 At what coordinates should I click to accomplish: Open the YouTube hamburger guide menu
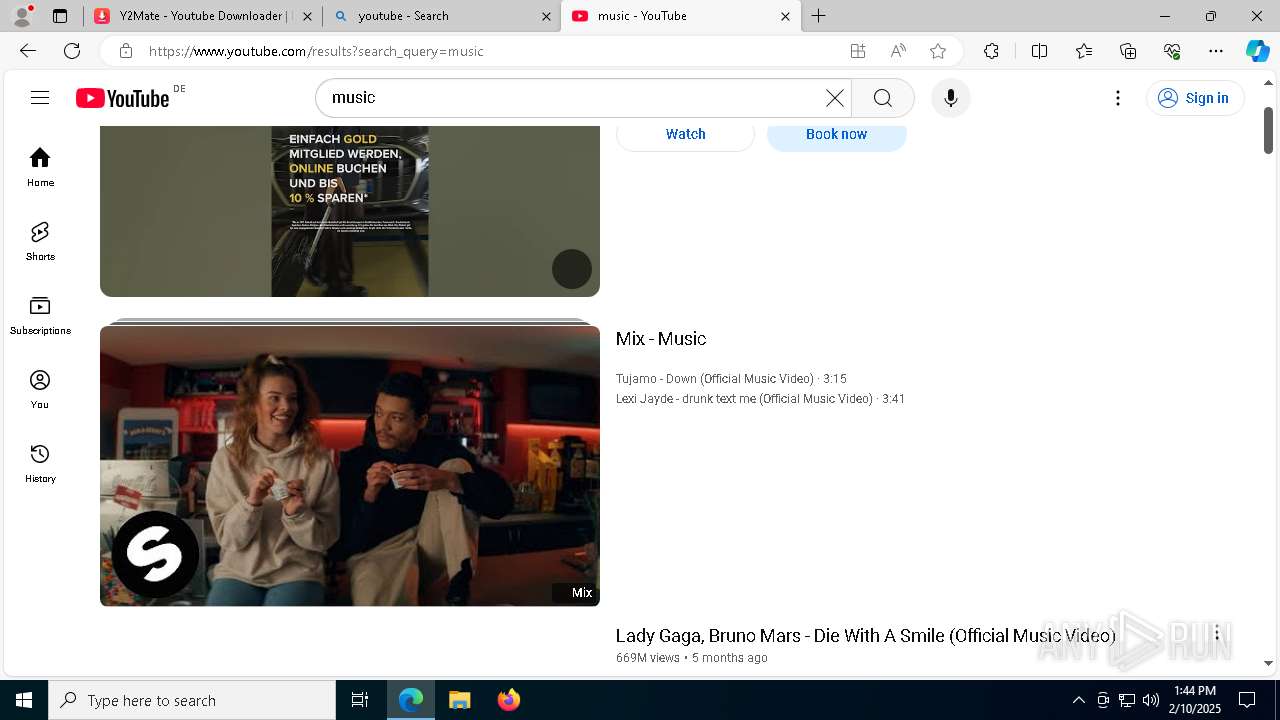[40, 97]
